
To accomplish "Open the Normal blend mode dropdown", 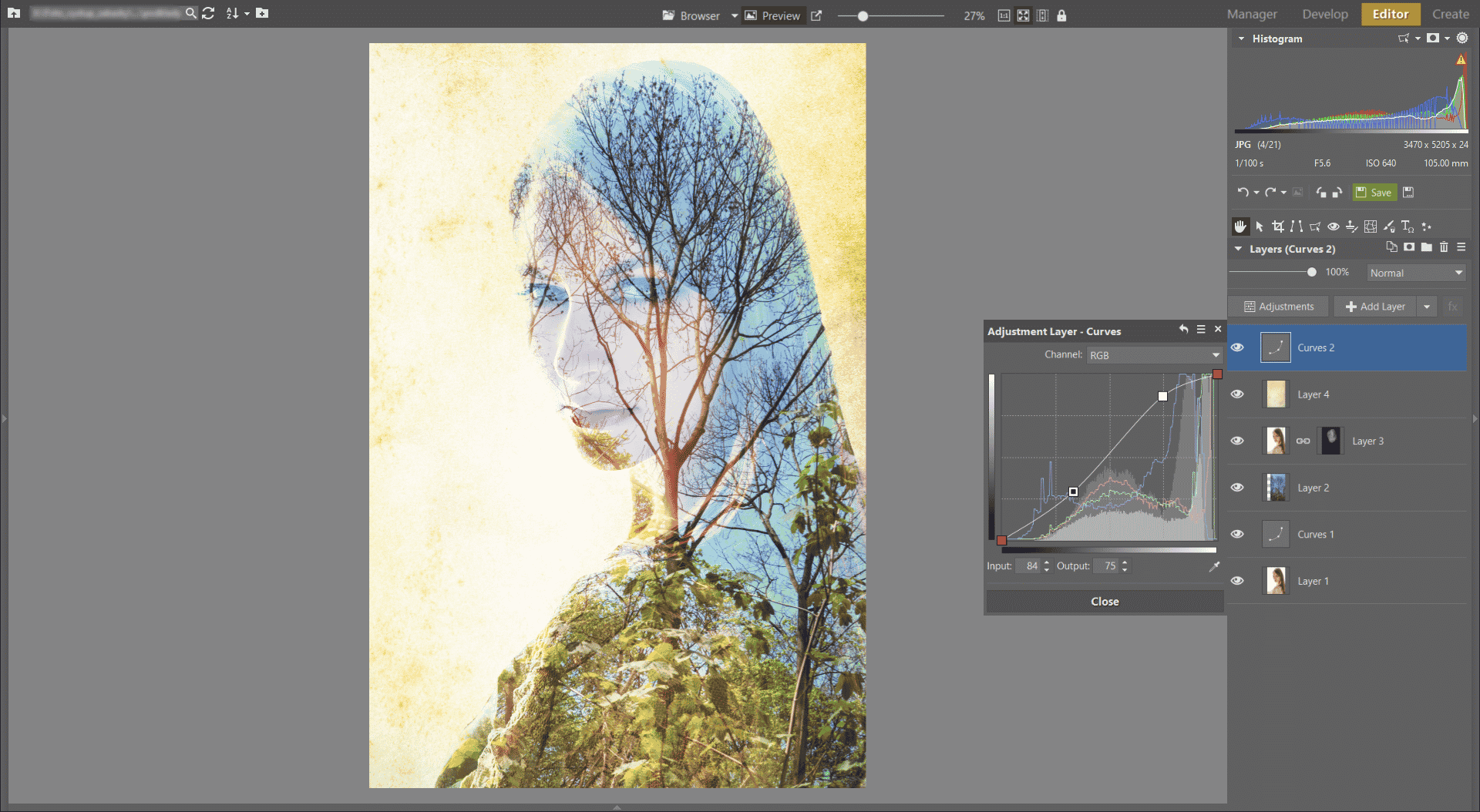I will [x=1416, y=273].
